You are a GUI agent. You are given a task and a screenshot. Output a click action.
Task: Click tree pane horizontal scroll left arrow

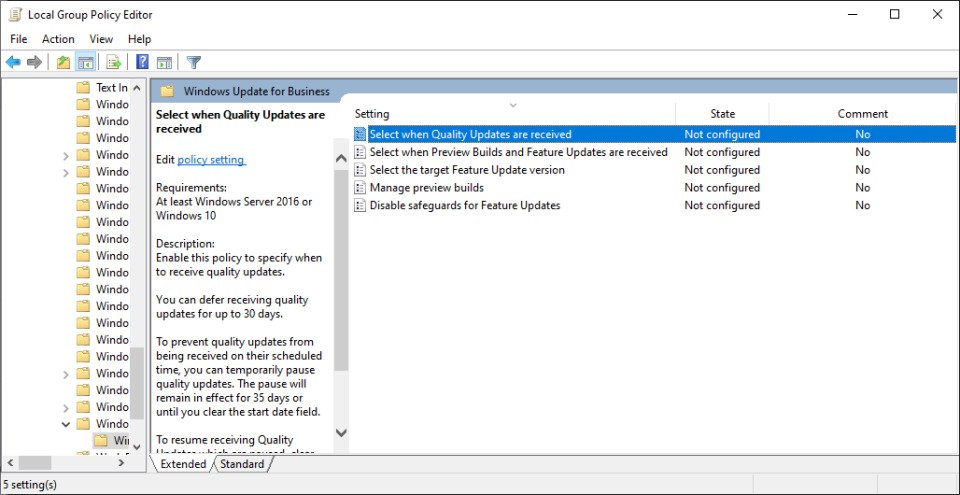point(9,463)
